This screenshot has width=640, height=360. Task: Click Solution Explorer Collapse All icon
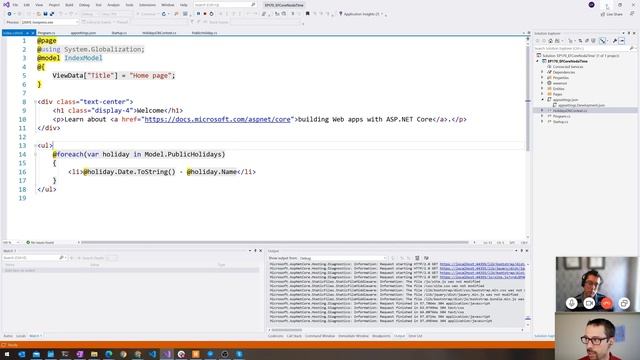[587, 41]
